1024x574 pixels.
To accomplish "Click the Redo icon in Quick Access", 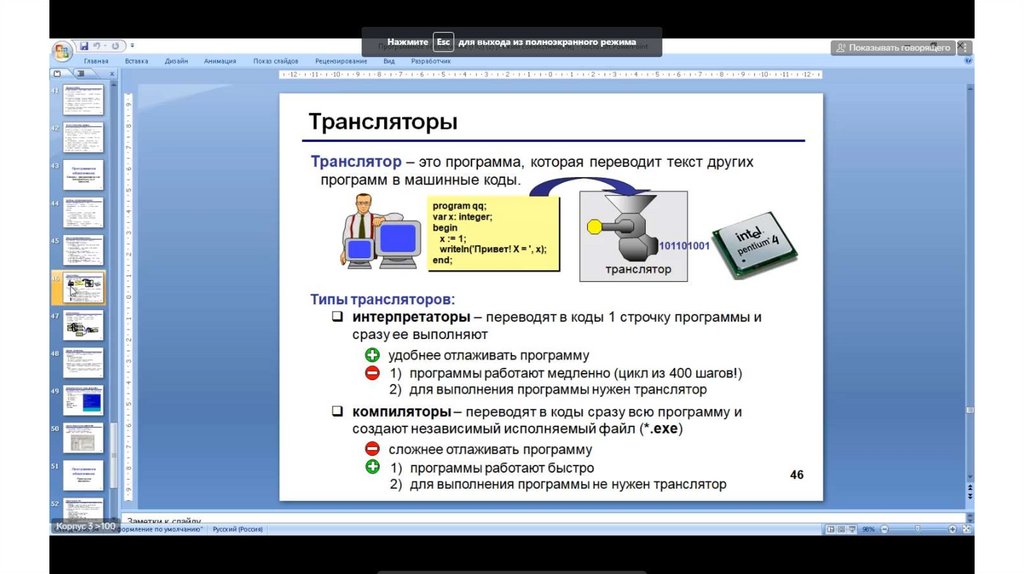I will click(x=116, y=46).
